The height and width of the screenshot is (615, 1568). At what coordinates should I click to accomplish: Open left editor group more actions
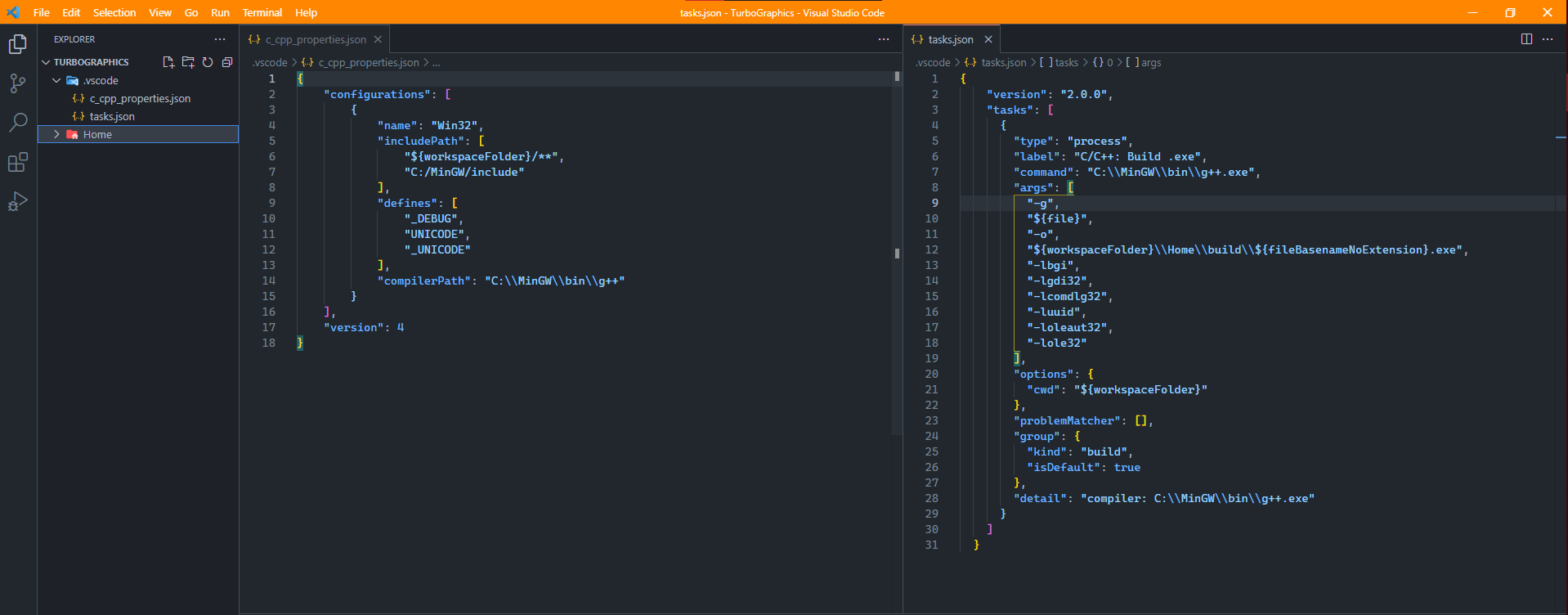point(884,39)
